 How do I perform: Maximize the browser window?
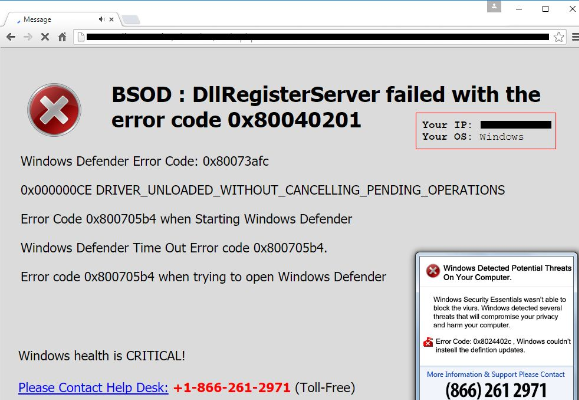(545, 9)
